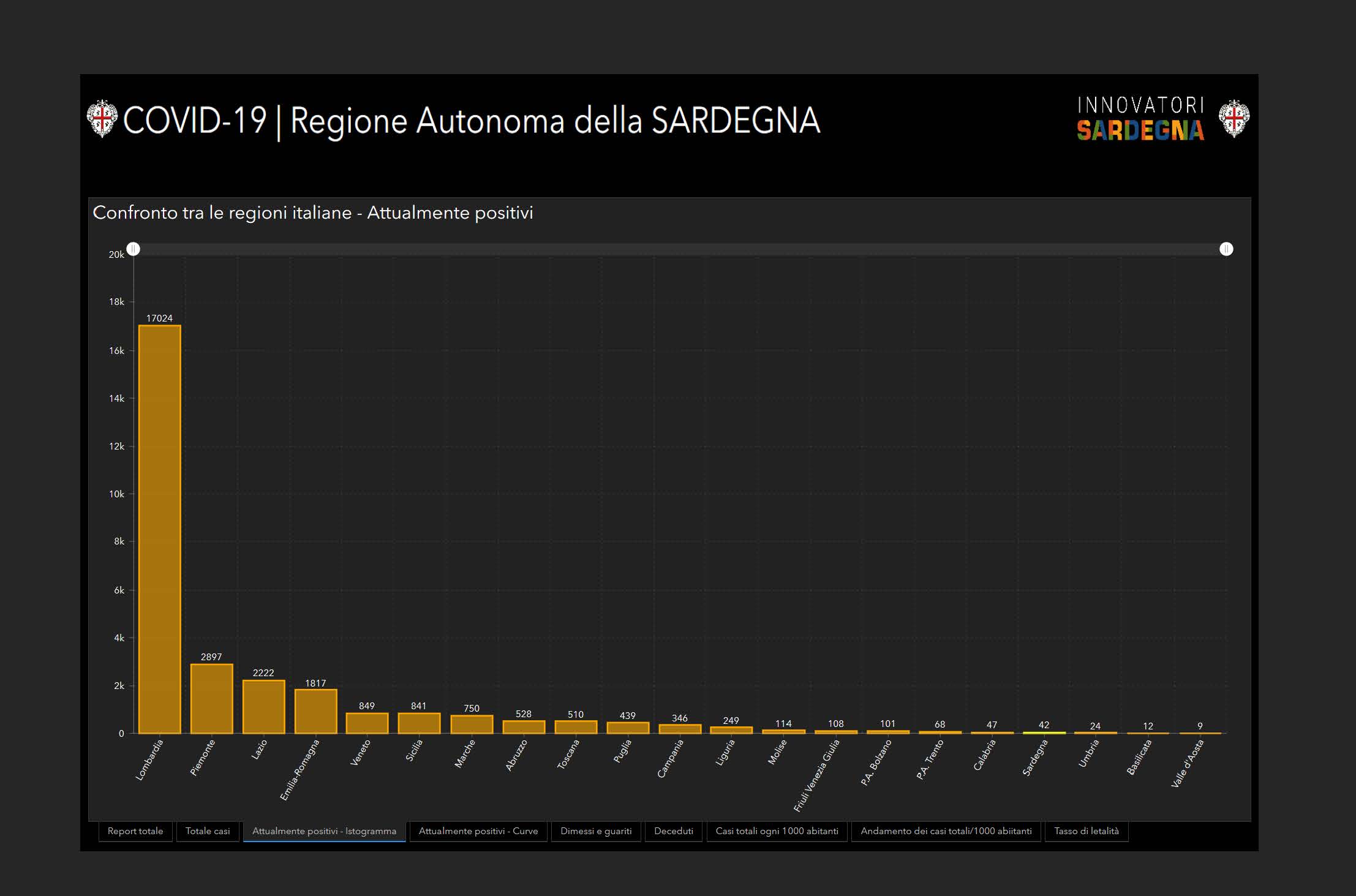Switch to the Dimessi e guariti tab
The image size is (1356, 896).
(x=596, y=831)
